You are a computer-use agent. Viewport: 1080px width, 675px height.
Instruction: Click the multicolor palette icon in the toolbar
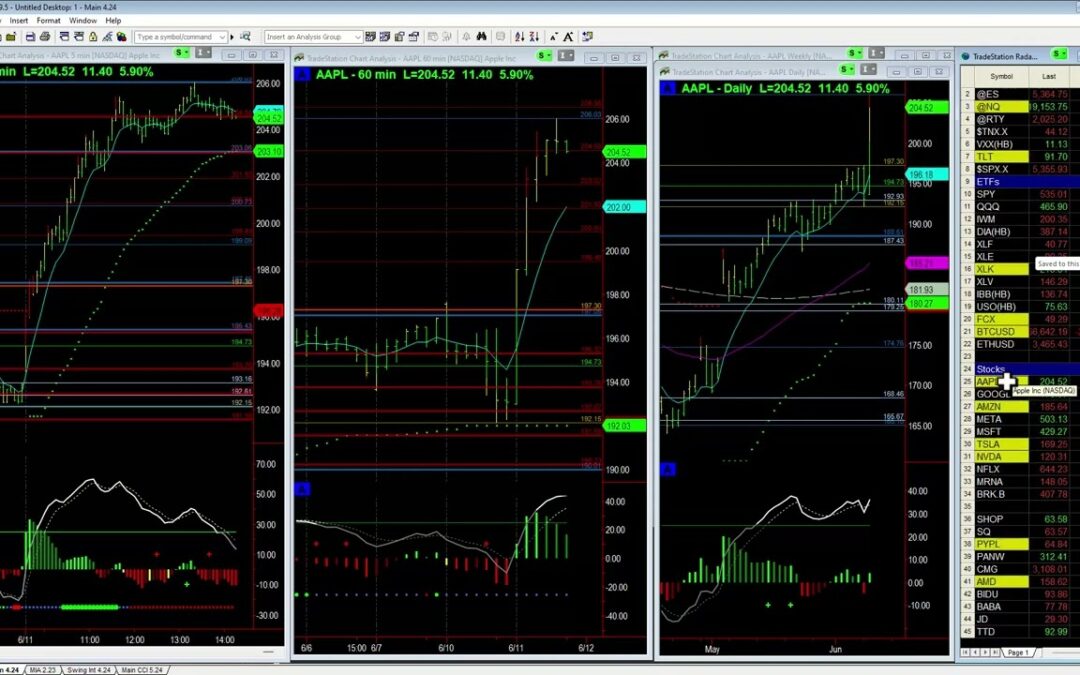[x=122, y=37]
